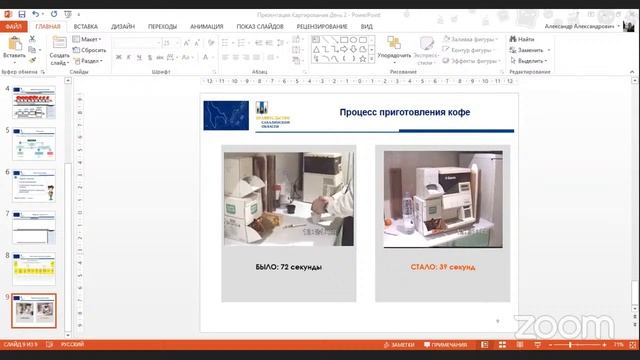Screen dimensions: 640x360
Task: Open Выделить selection dropdown
Action: point(529,61)
